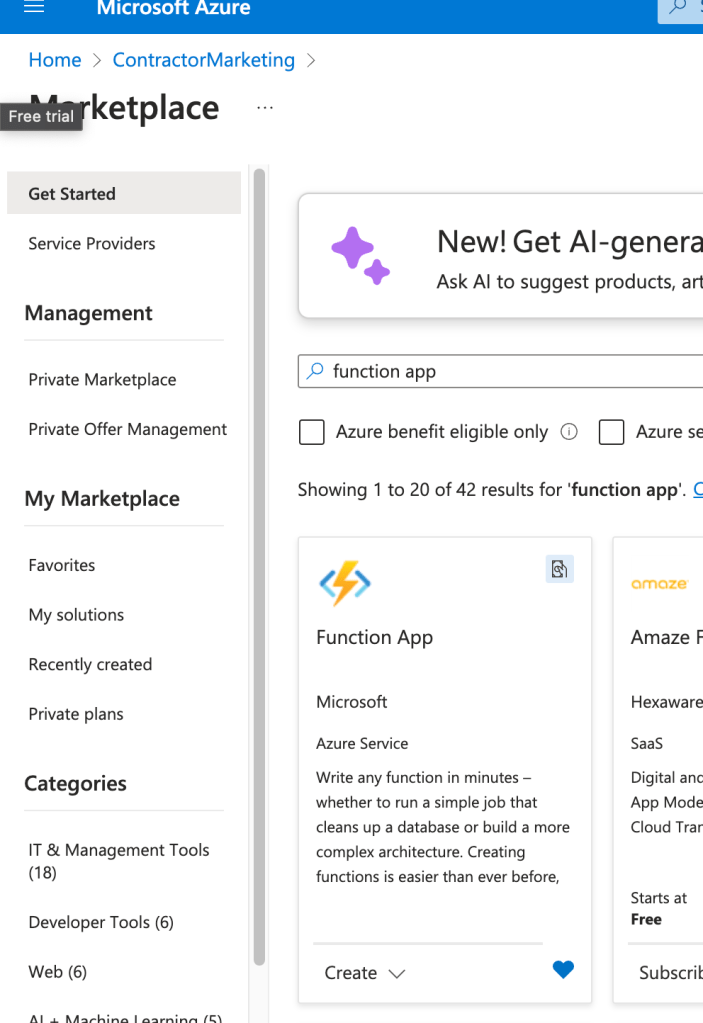This screenshot has height=1023, width=703.
Task: Click the amaze logo on Amaze card
Action: coord(659,584)
